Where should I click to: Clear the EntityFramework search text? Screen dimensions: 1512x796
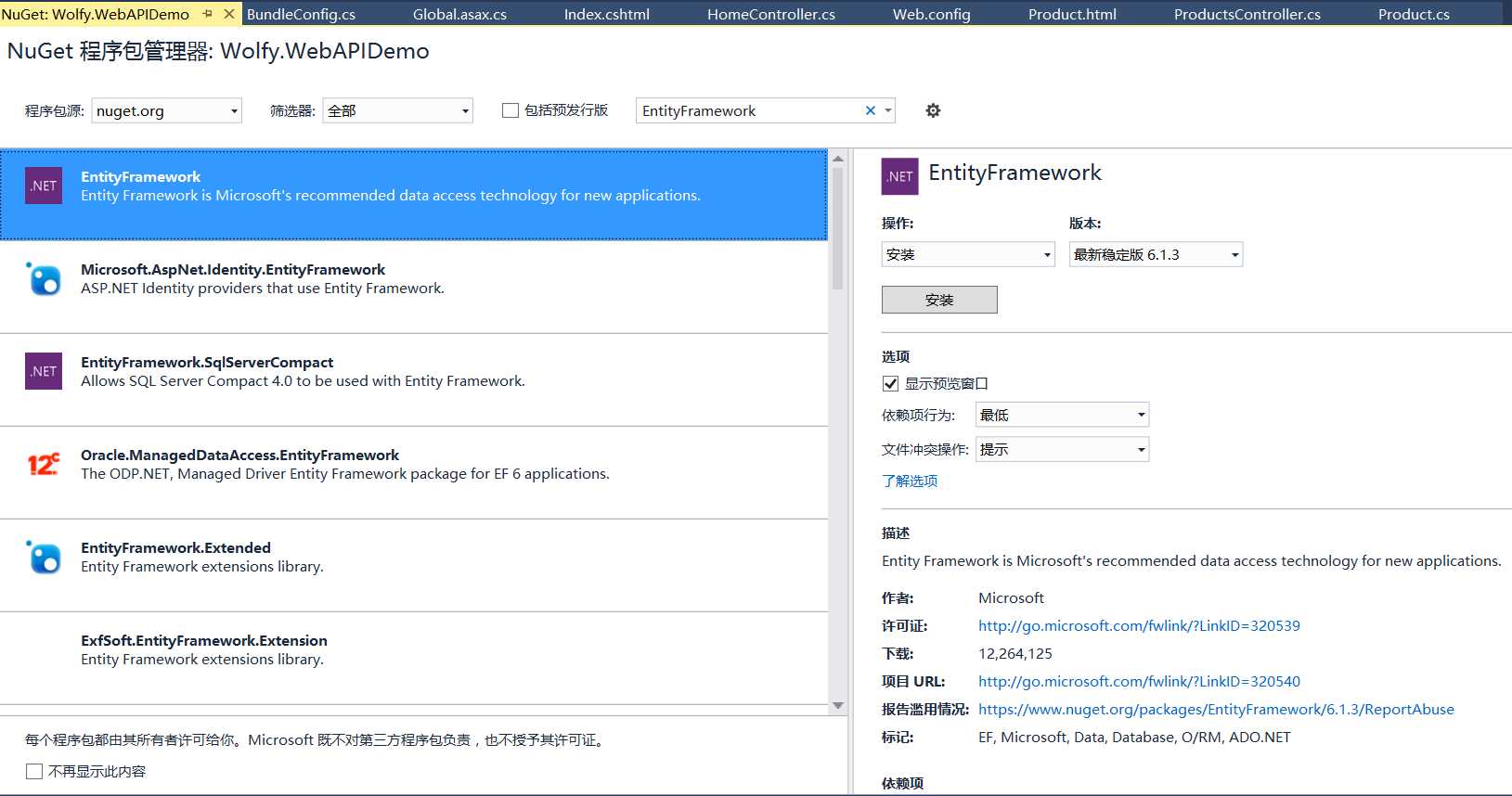870,110
